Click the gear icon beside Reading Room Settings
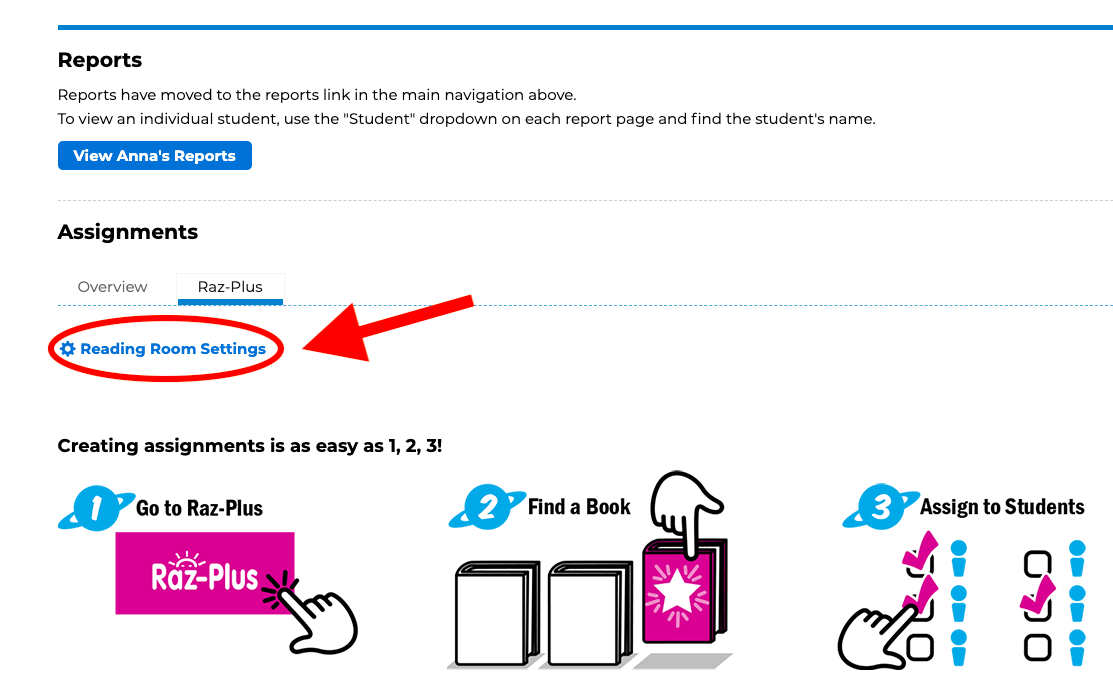Image resolution: width=1113 pixels, height=696 pixels. point(67,348)
